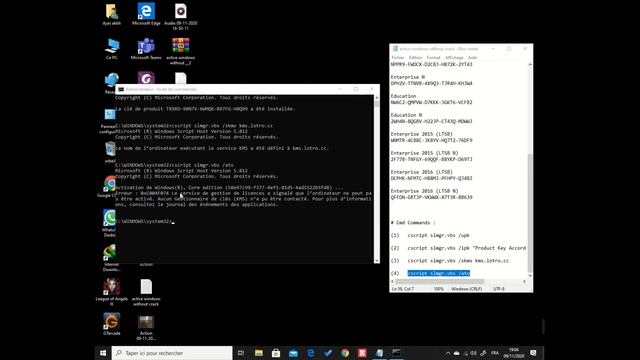Click the 'Windows (CRLF)' status bar entry
The width and height of the screenshot is (640, 360).
tap(466, 289)
